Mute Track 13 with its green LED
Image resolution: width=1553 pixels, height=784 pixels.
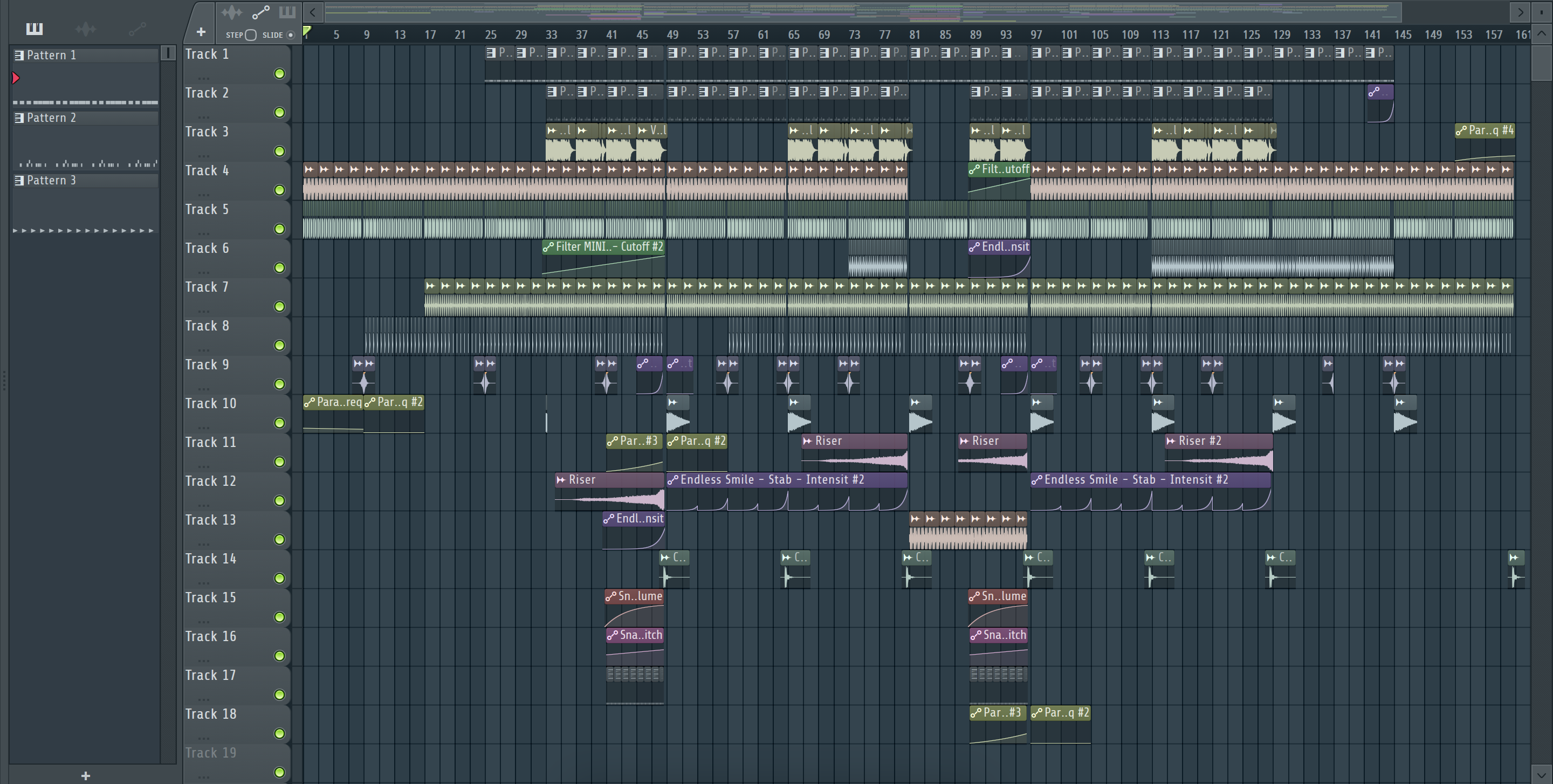[279, 539]
